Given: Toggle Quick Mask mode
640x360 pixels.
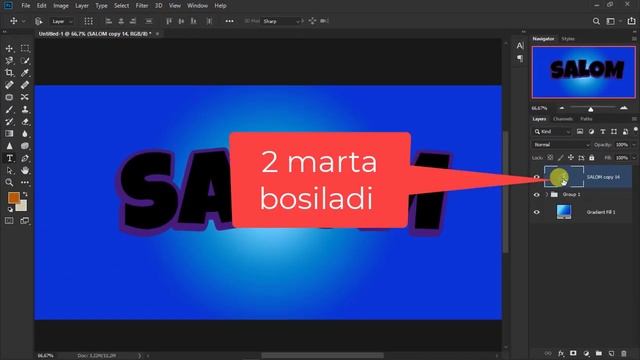Looking at the screenshot, I should (x=9, y=221).
